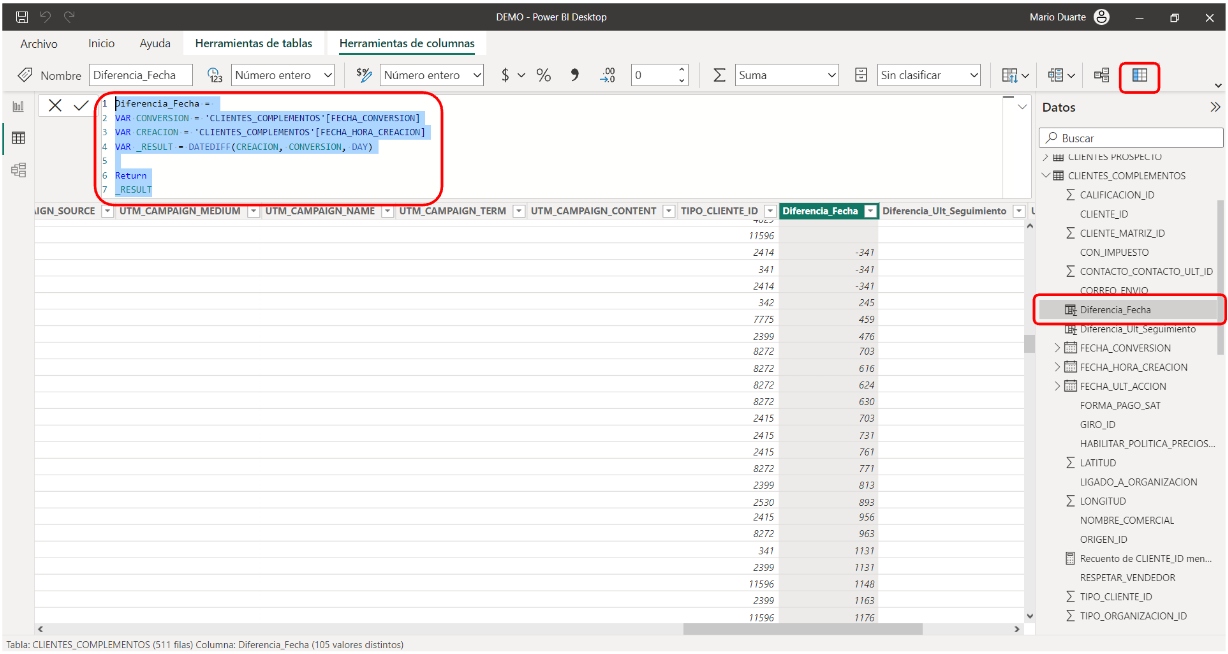Viewport: 1228px width, 654px height.
Task: Open UTM_CAMPAIGN_NAME column filter arrow
Action: point(386,211)
